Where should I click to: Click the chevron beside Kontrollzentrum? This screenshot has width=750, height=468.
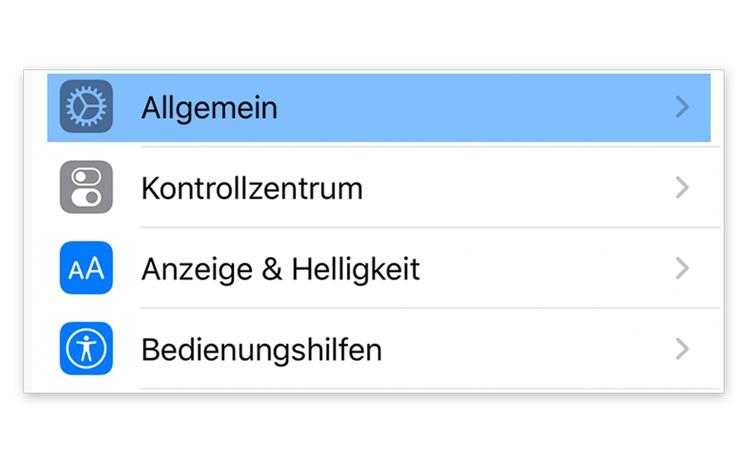coord(682,188)
